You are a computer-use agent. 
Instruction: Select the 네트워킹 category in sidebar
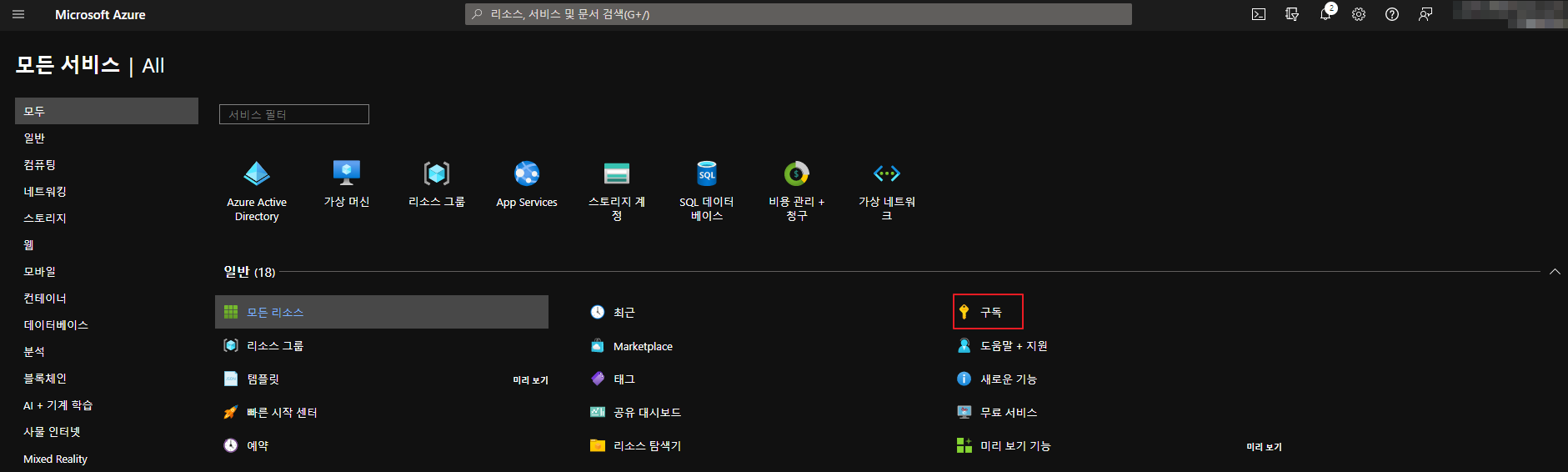pos(45,192)
